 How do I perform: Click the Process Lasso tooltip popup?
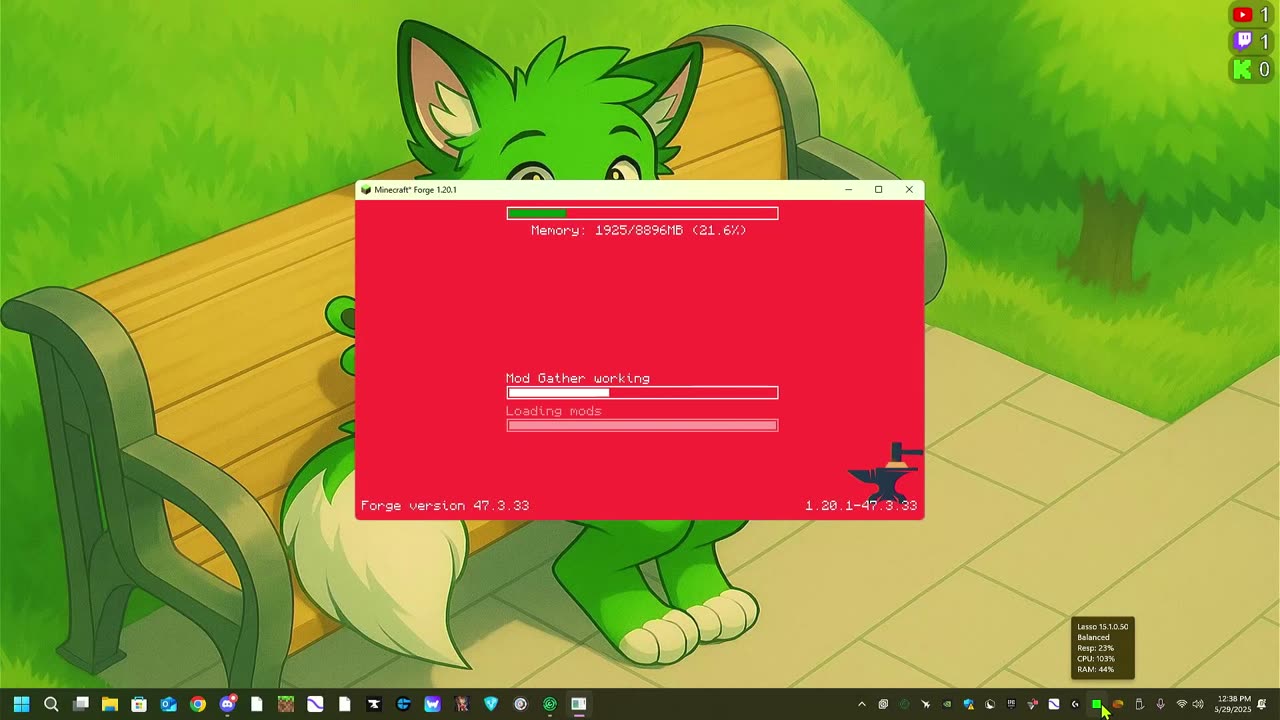click(1103, 648)
